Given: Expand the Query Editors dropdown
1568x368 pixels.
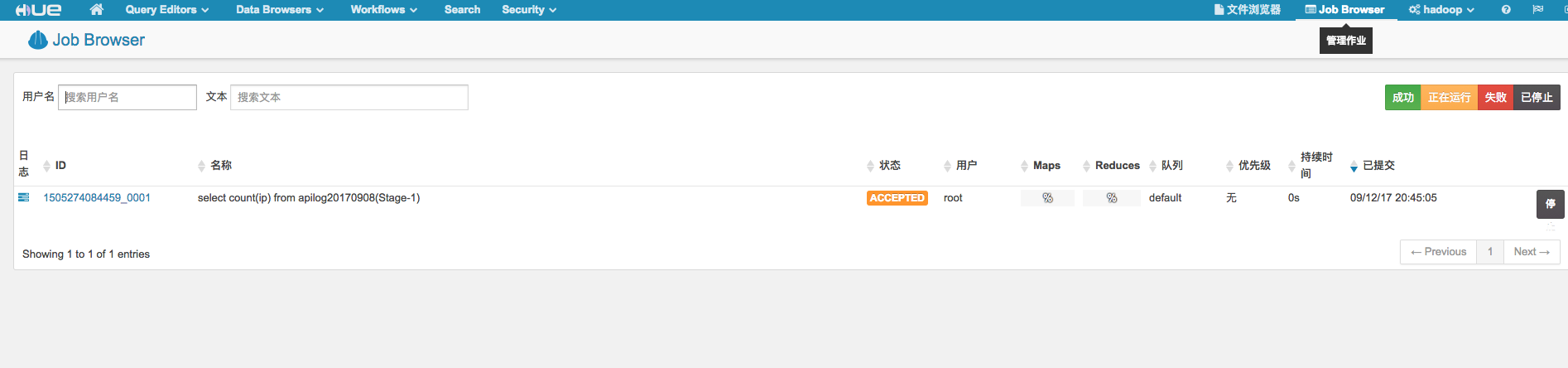Looking at the screenshot, I should click(x=166, y=10).
